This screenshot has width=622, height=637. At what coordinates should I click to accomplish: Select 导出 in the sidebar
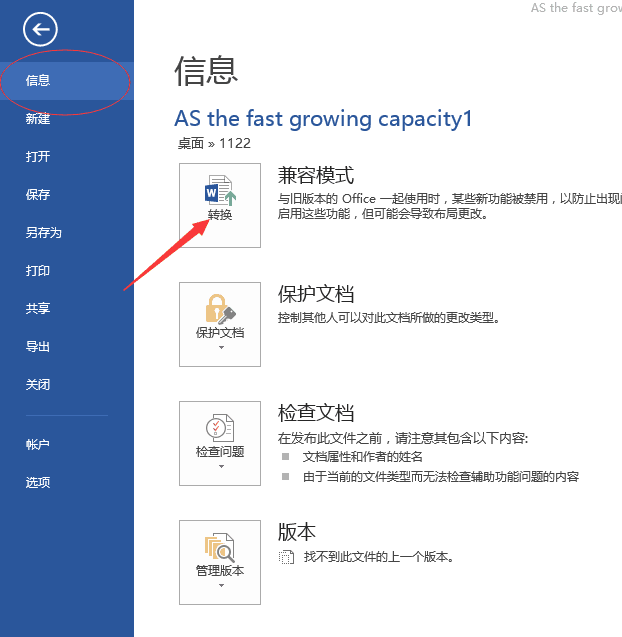point(67,347)
